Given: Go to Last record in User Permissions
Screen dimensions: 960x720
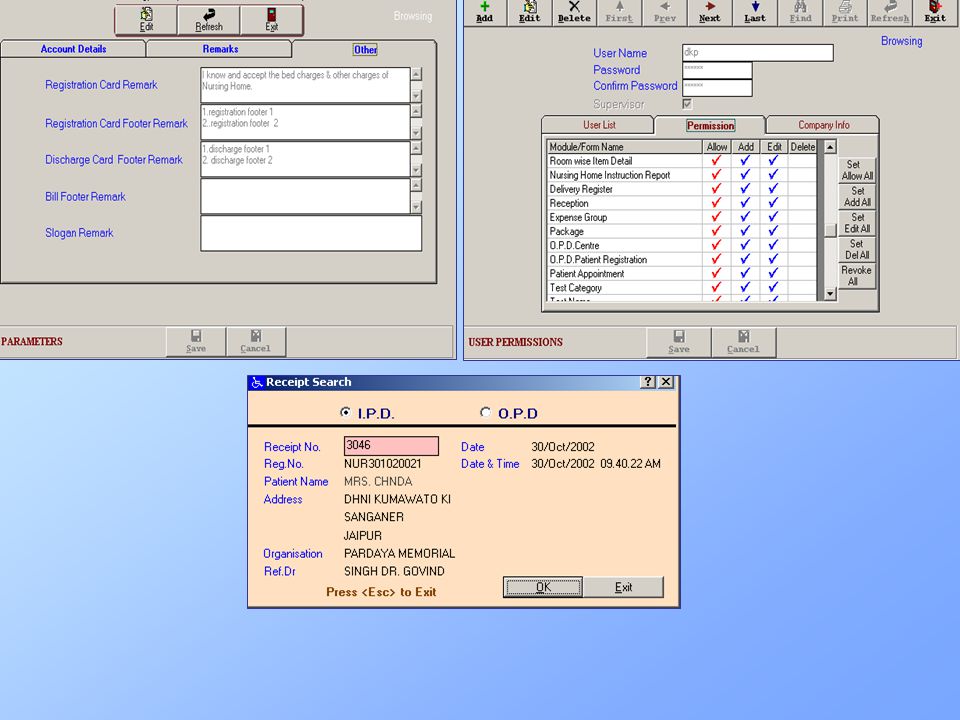Looking at the screenshot, I should point(755,12).
